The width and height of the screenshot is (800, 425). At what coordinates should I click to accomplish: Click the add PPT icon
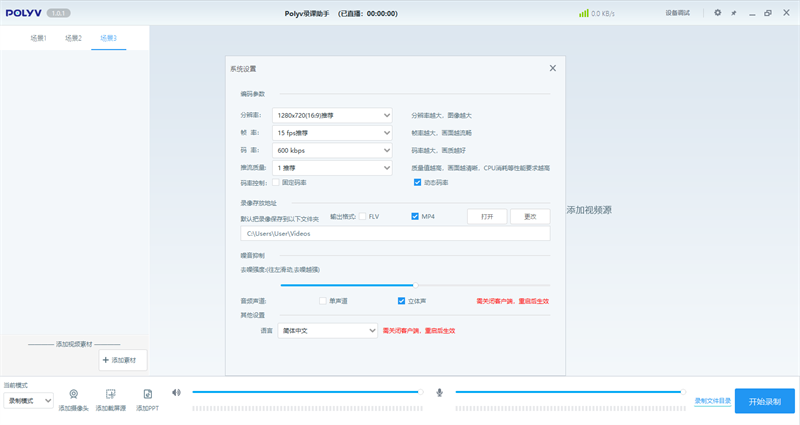[147, 394]
